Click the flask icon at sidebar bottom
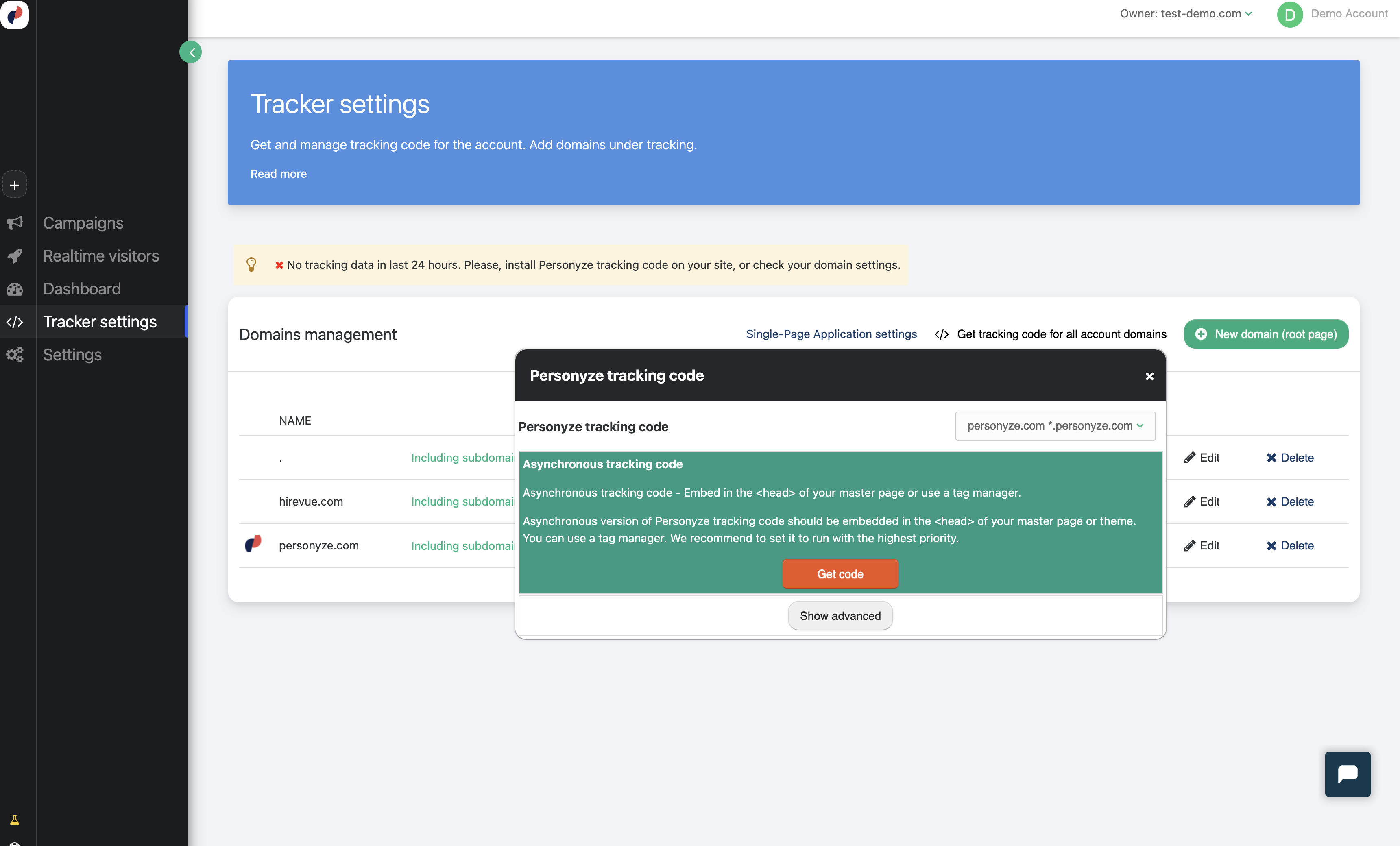The height and width of the screenshot is (846, 1400). pos(15,820)
